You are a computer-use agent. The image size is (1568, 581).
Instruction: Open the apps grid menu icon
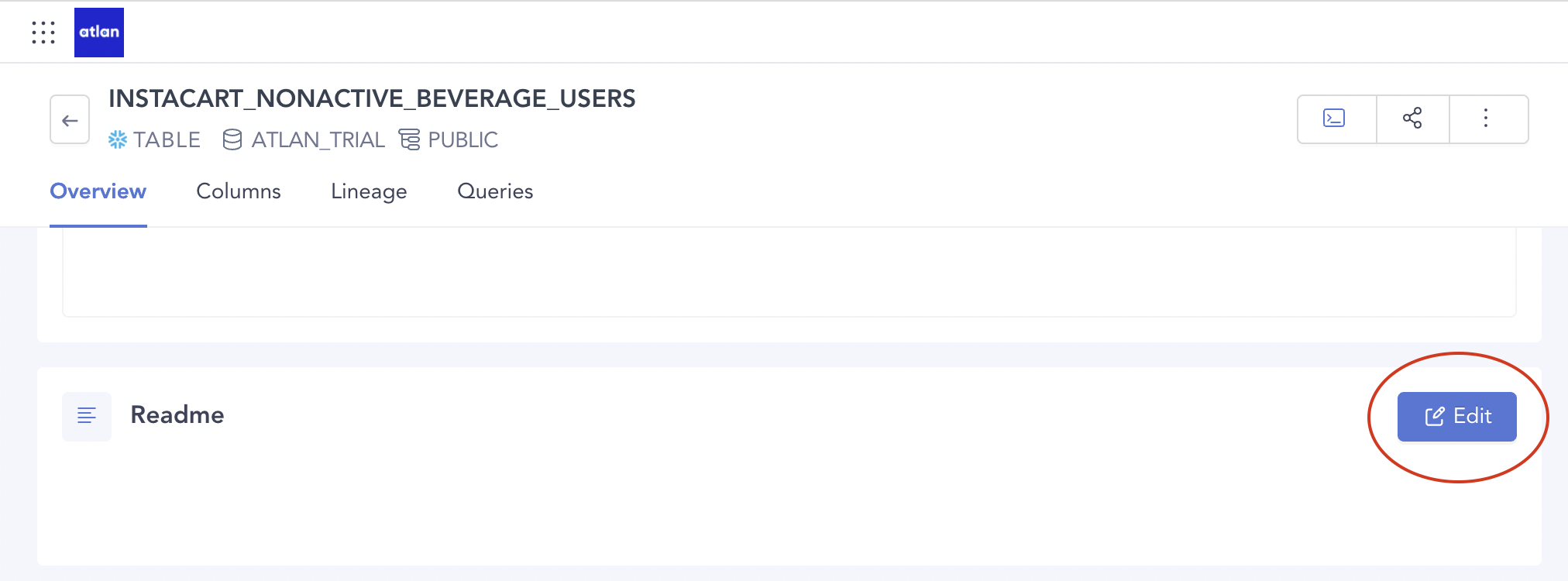pyautogui.click(x=43, y=33)
